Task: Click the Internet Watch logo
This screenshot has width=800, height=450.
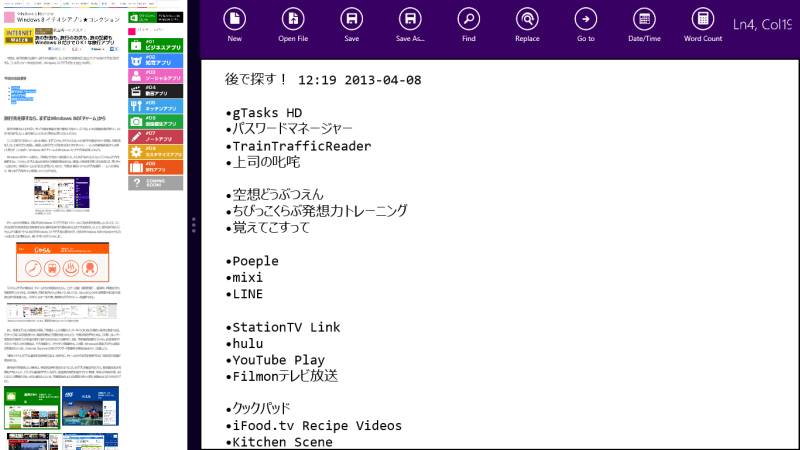Action: (x=19, y=34)
